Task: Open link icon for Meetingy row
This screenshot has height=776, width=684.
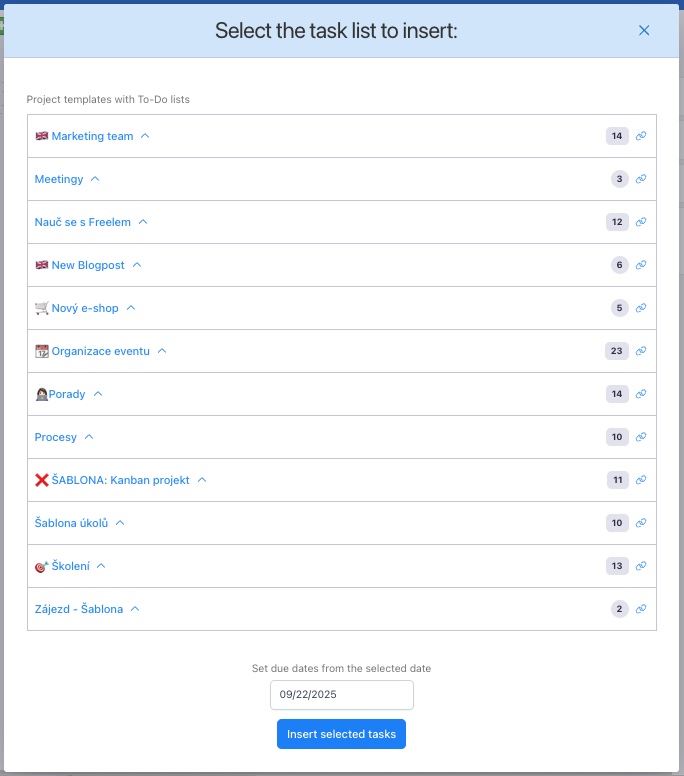Action: (x=641, y=179)
